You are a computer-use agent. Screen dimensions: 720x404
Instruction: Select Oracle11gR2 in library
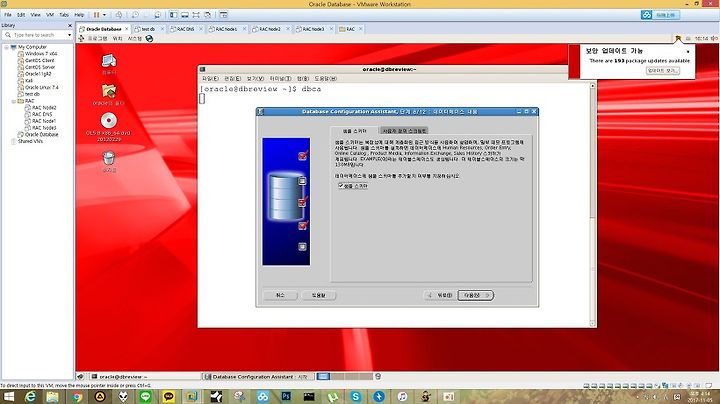pos(38,74)
